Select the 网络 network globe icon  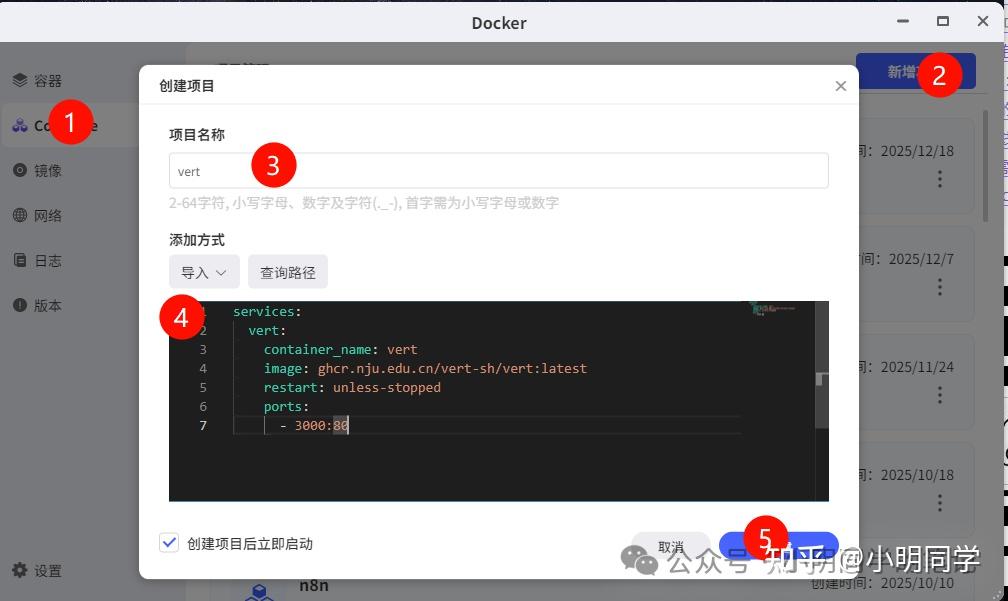(20, 216)
